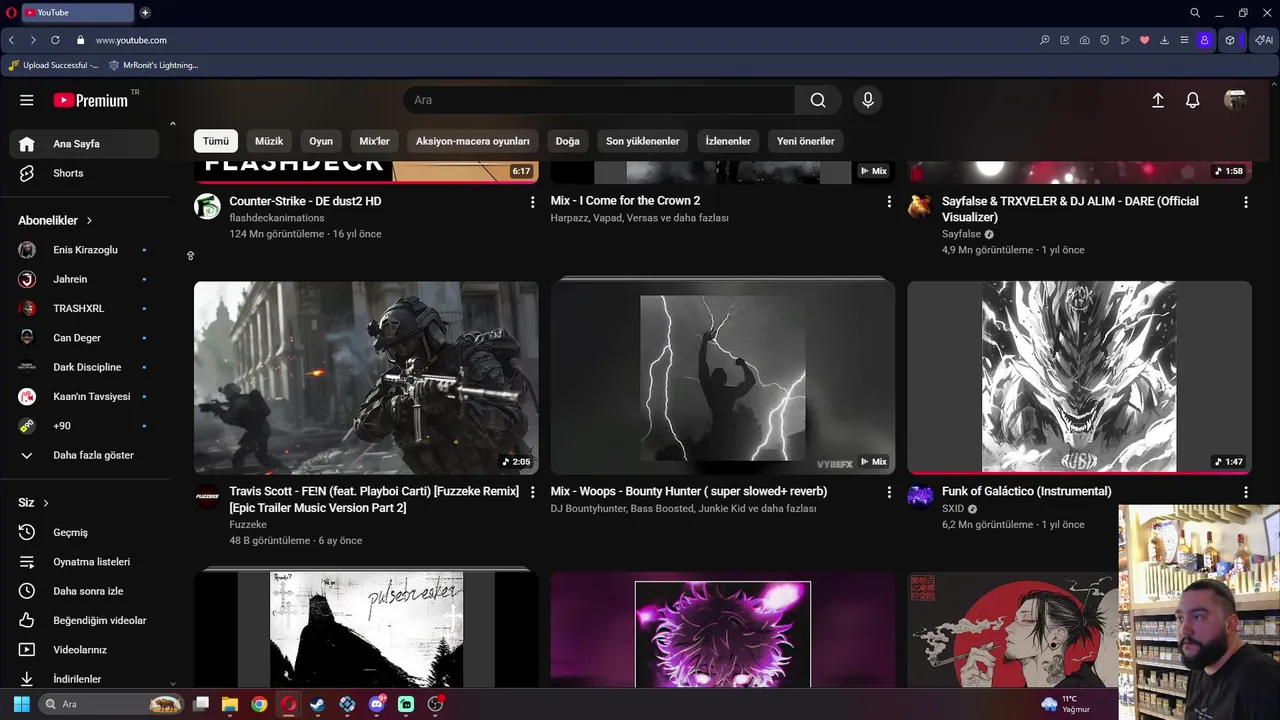
Task: Select the Mix'ler filter chip
Action: pos(374,141)
